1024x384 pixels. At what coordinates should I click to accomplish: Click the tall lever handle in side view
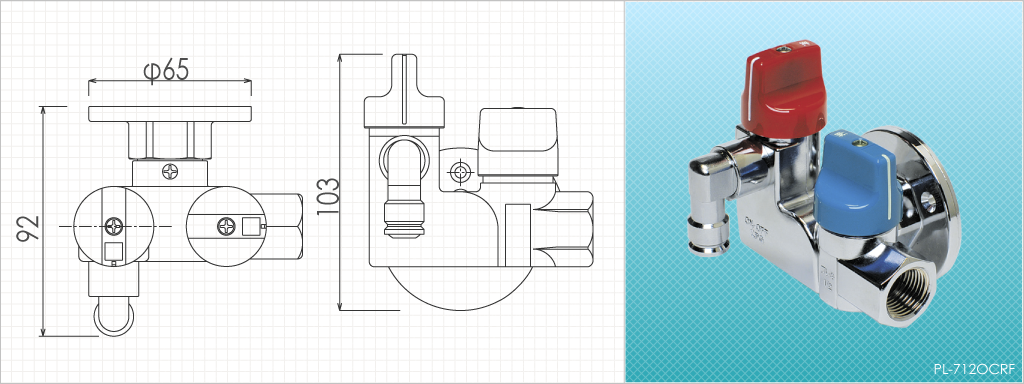pyautogui.click(x=404, y=90)
